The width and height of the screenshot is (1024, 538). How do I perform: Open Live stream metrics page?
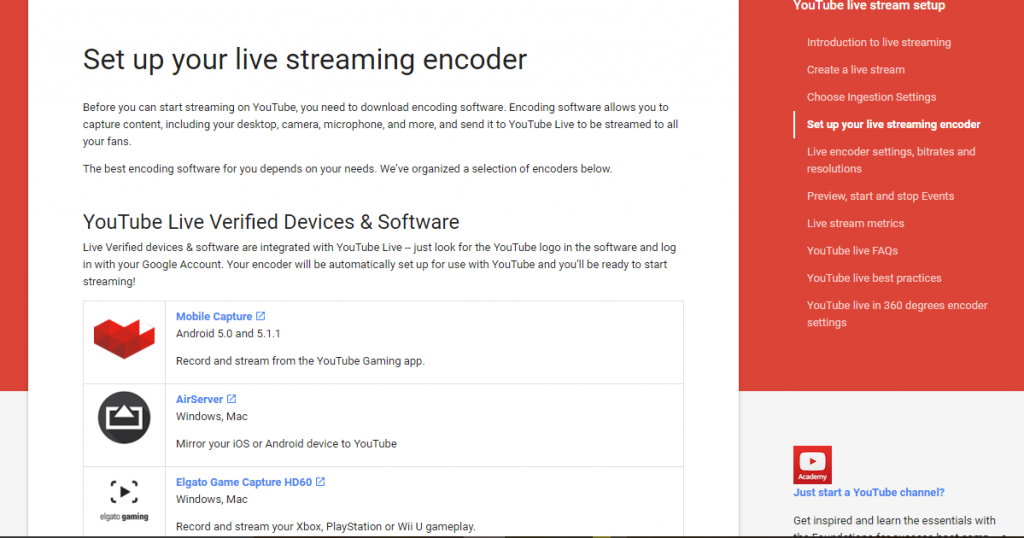point(856,223)
